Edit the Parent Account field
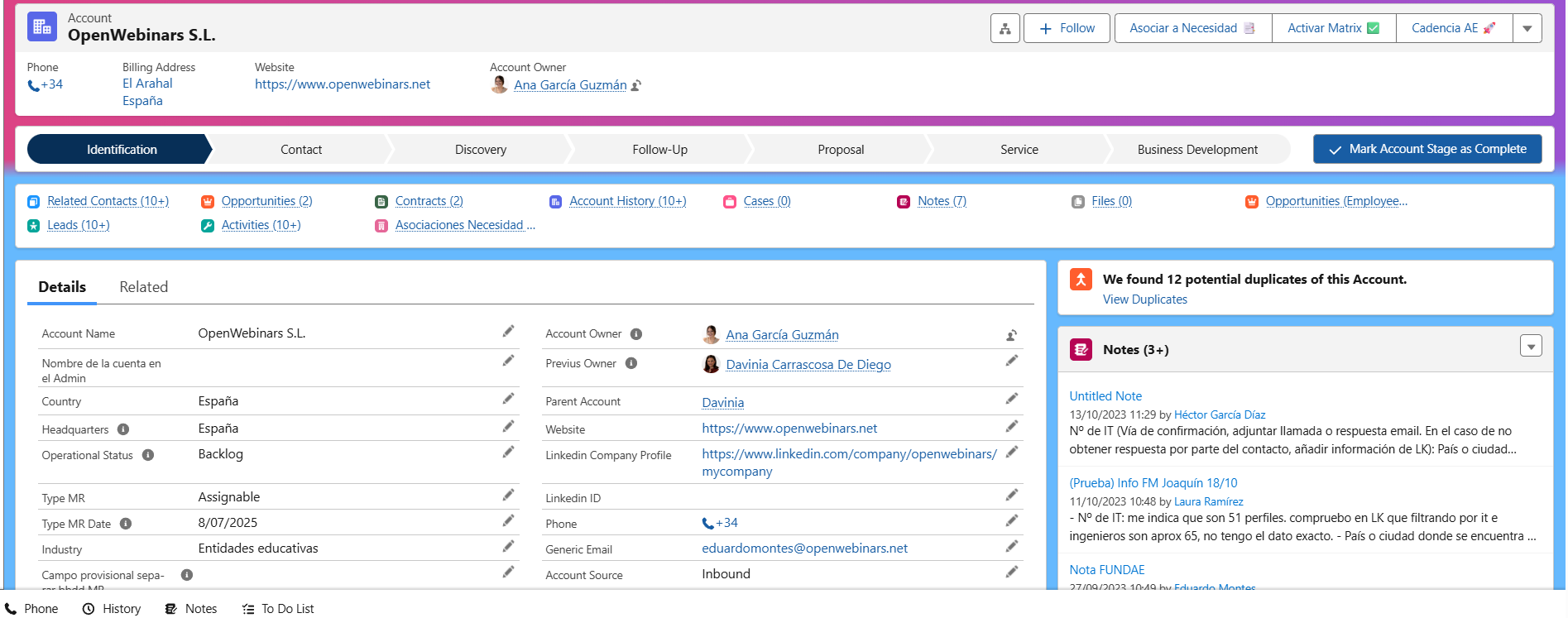 (1011, 399)
